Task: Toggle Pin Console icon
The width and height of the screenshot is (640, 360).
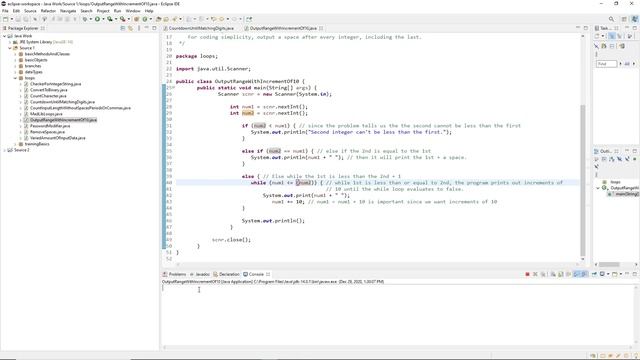Action: click(594, 274)
